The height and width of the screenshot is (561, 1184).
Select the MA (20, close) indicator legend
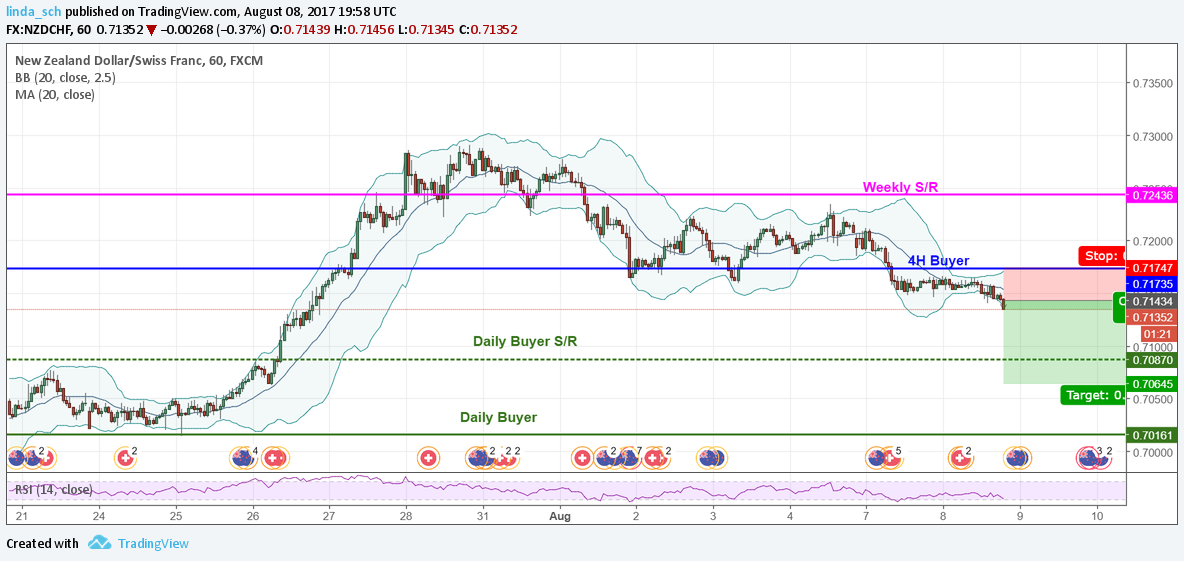click(x=54, y=94)
